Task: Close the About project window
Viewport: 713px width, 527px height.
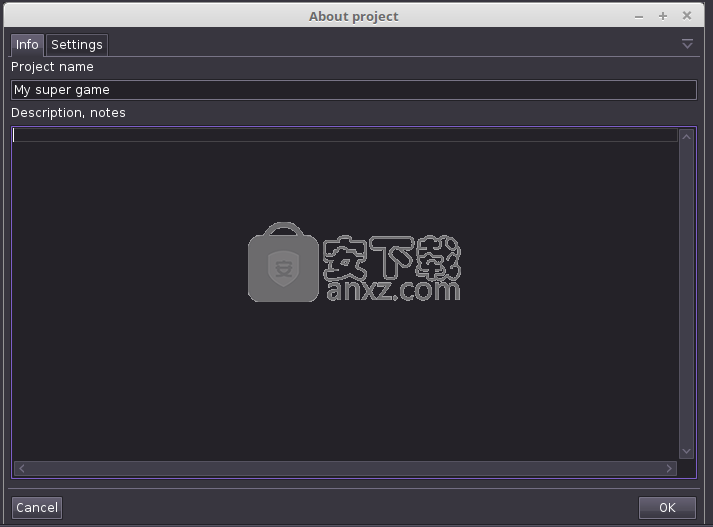Action: [x=687, y=16]
